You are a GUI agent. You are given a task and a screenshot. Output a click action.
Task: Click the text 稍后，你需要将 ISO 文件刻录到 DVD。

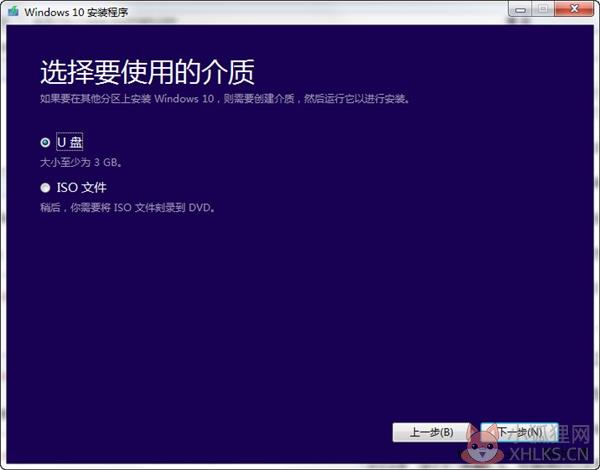128,208
